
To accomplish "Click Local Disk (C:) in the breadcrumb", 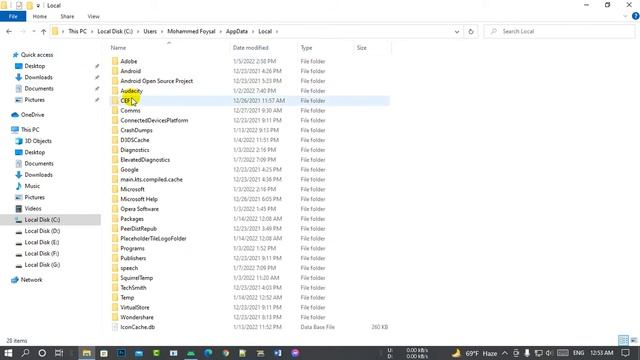I will pyautogui.click(x=115, y=31).
